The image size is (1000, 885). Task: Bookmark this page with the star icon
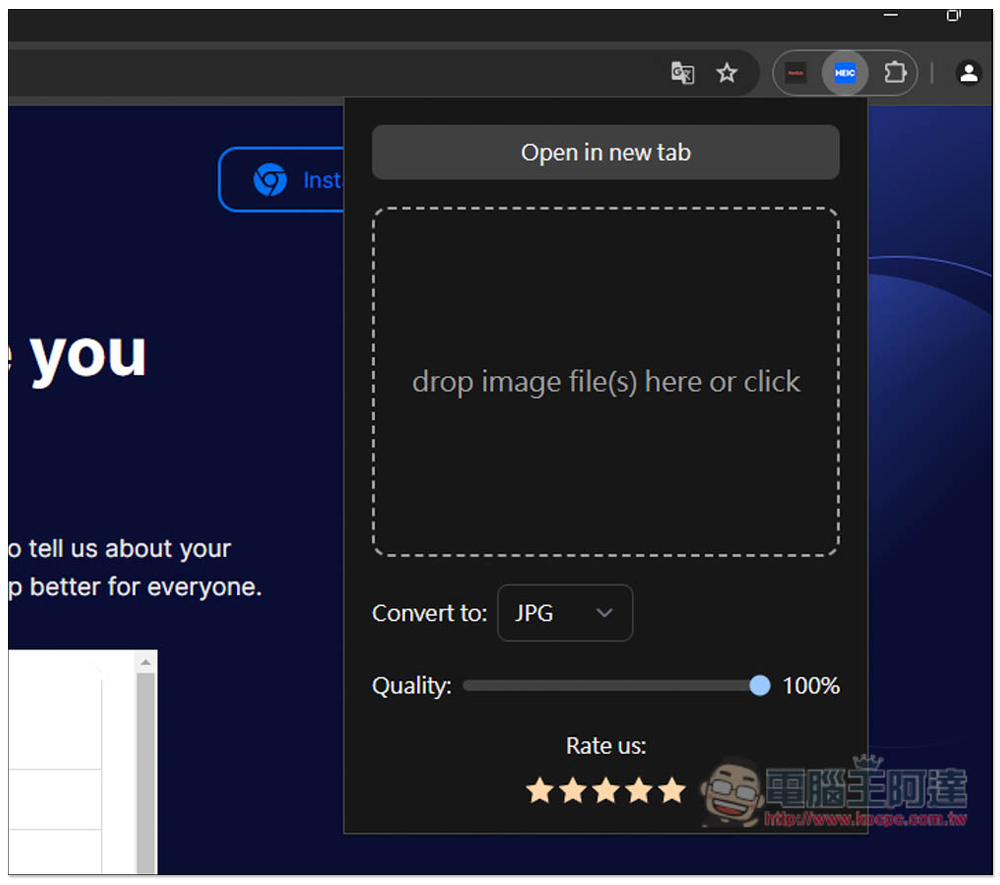coord(726,73)
